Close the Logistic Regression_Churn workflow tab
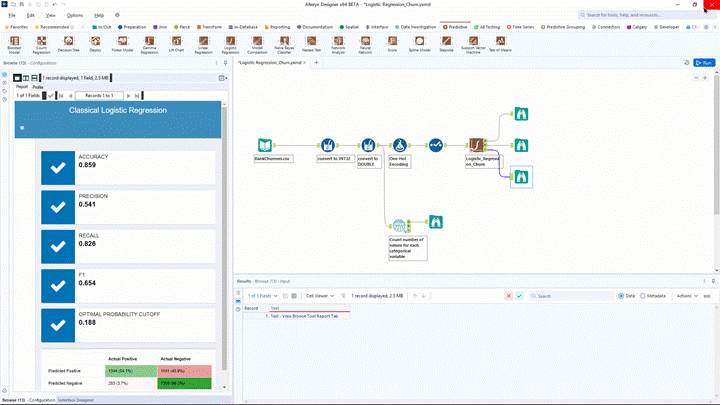720x405 pixels. coord(304,62)
